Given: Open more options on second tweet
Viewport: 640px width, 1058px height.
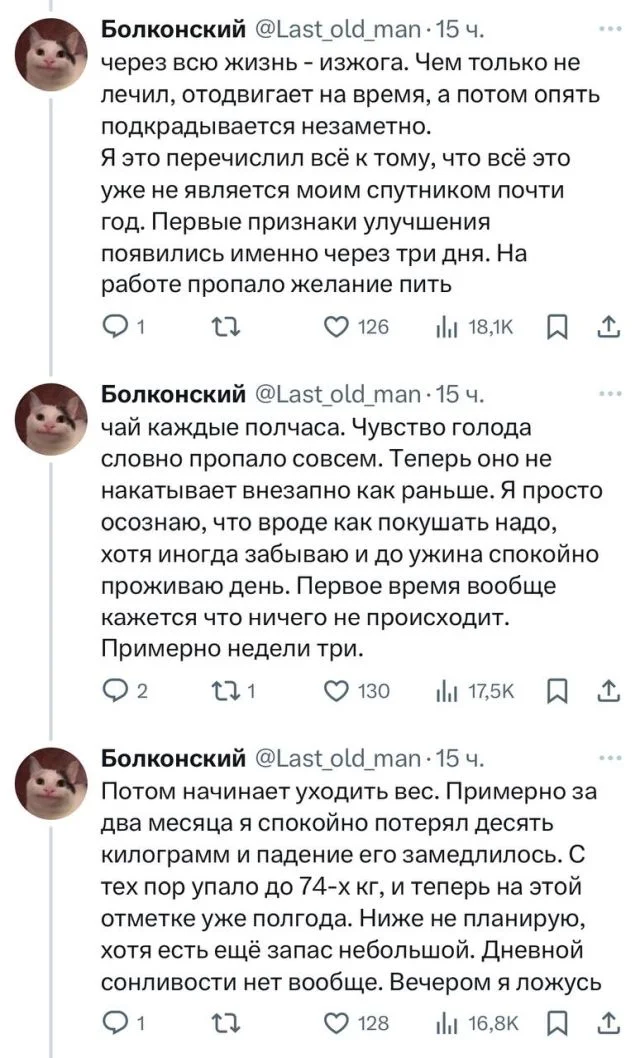Looking at the screenshot, I should coord(608,395).
